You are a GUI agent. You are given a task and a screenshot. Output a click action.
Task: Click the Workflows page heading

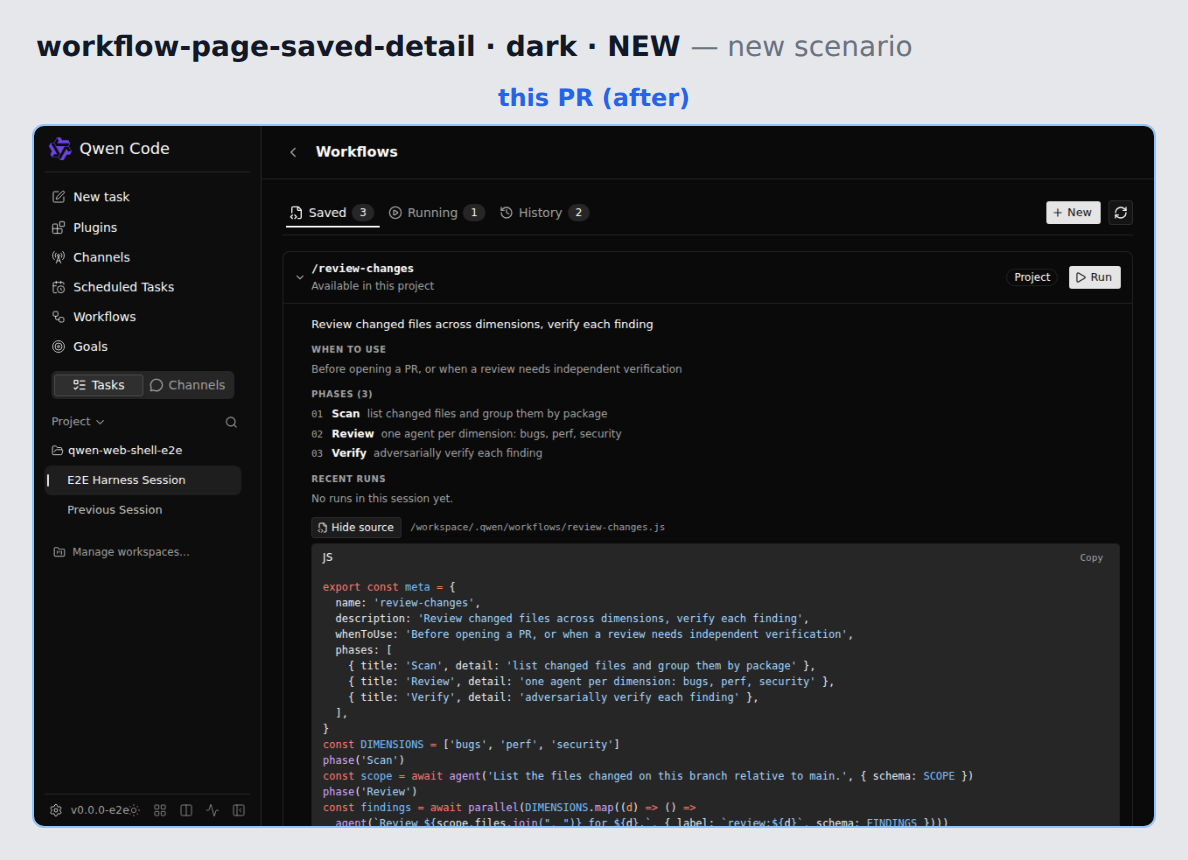[x=356, y=152]
